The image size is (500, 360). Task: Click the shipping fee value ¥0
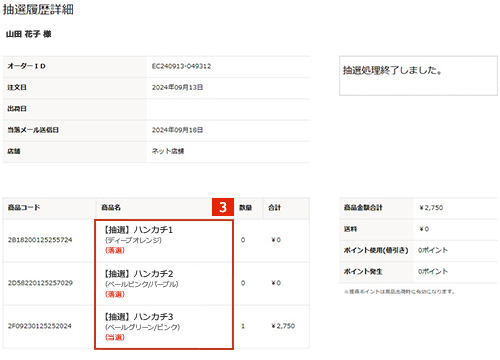click(x=424, y=229)
